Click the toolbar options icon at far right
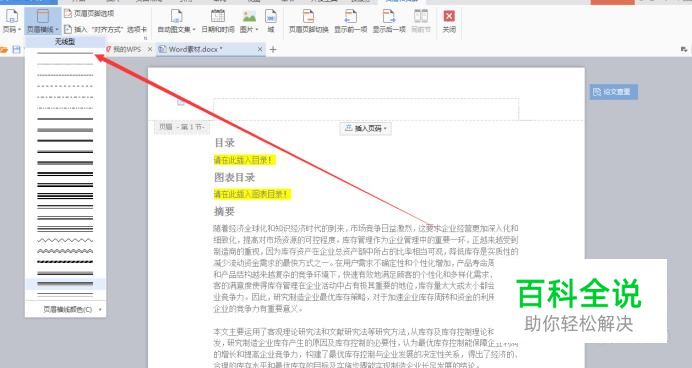This screenshot has width=692, height=368. (684, 49)
